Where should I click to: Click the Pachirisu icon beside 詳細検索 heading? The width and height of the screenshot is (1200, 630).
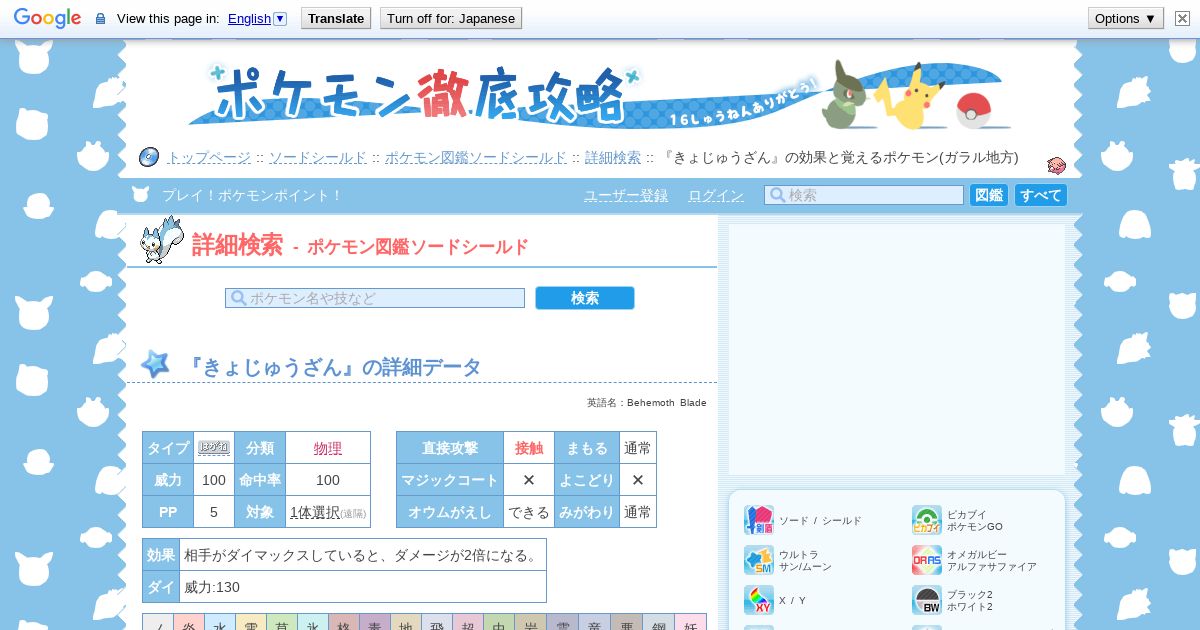(161, 240)
